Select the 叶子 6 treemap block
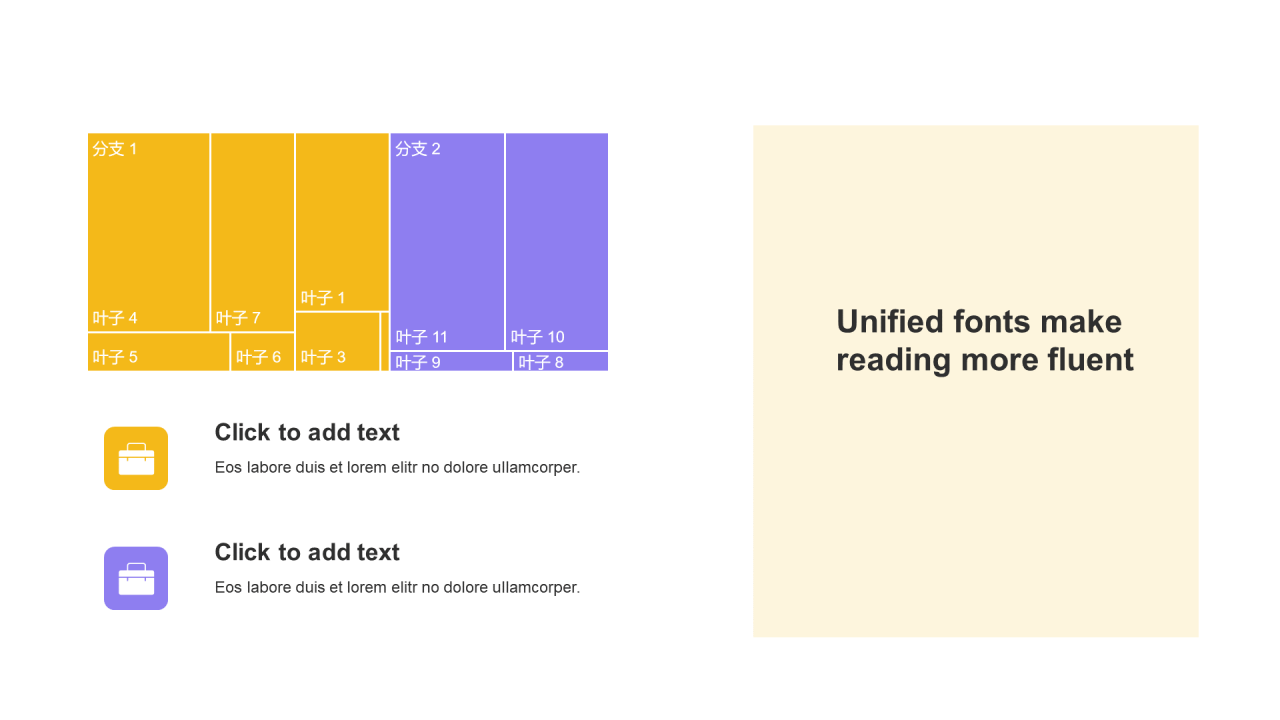Viewport: 1280px width, 720px height. tap(263, 352)
